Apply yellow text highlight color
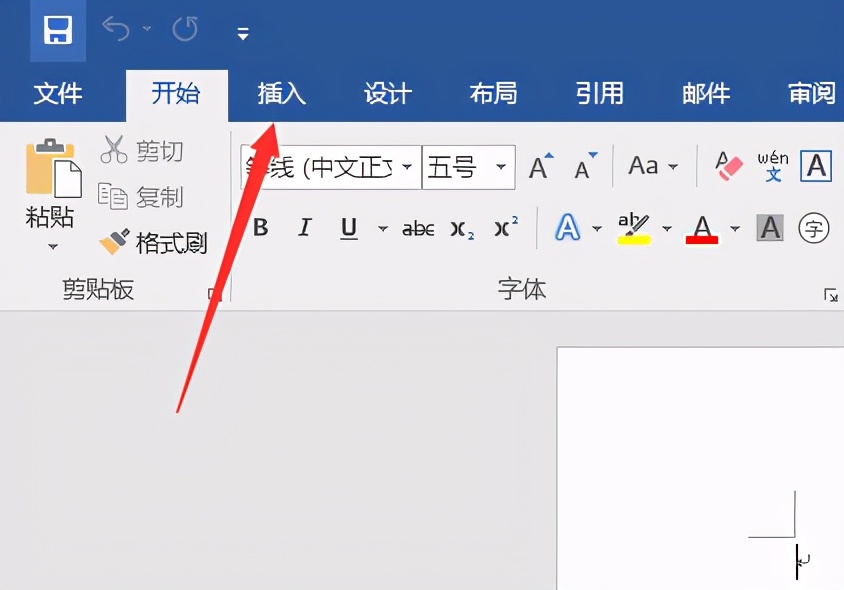This screenshot has width=844, height=590. 634,229
